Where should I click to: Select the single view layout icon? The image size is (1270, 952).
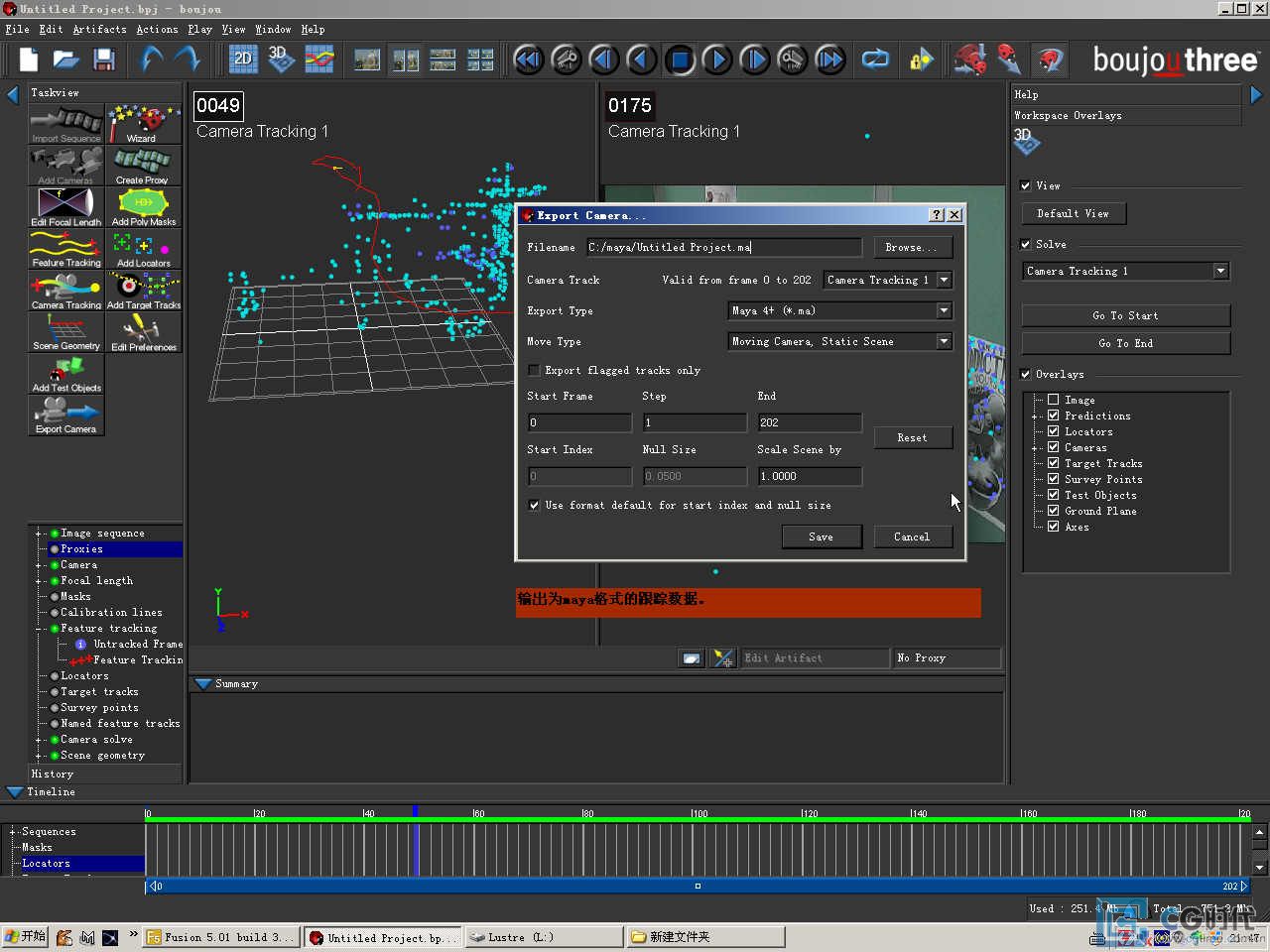367,59
